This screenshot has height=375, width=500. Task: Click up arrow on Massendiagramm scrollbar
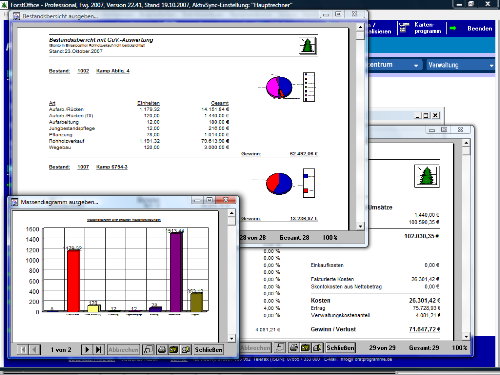click(232, 213)
